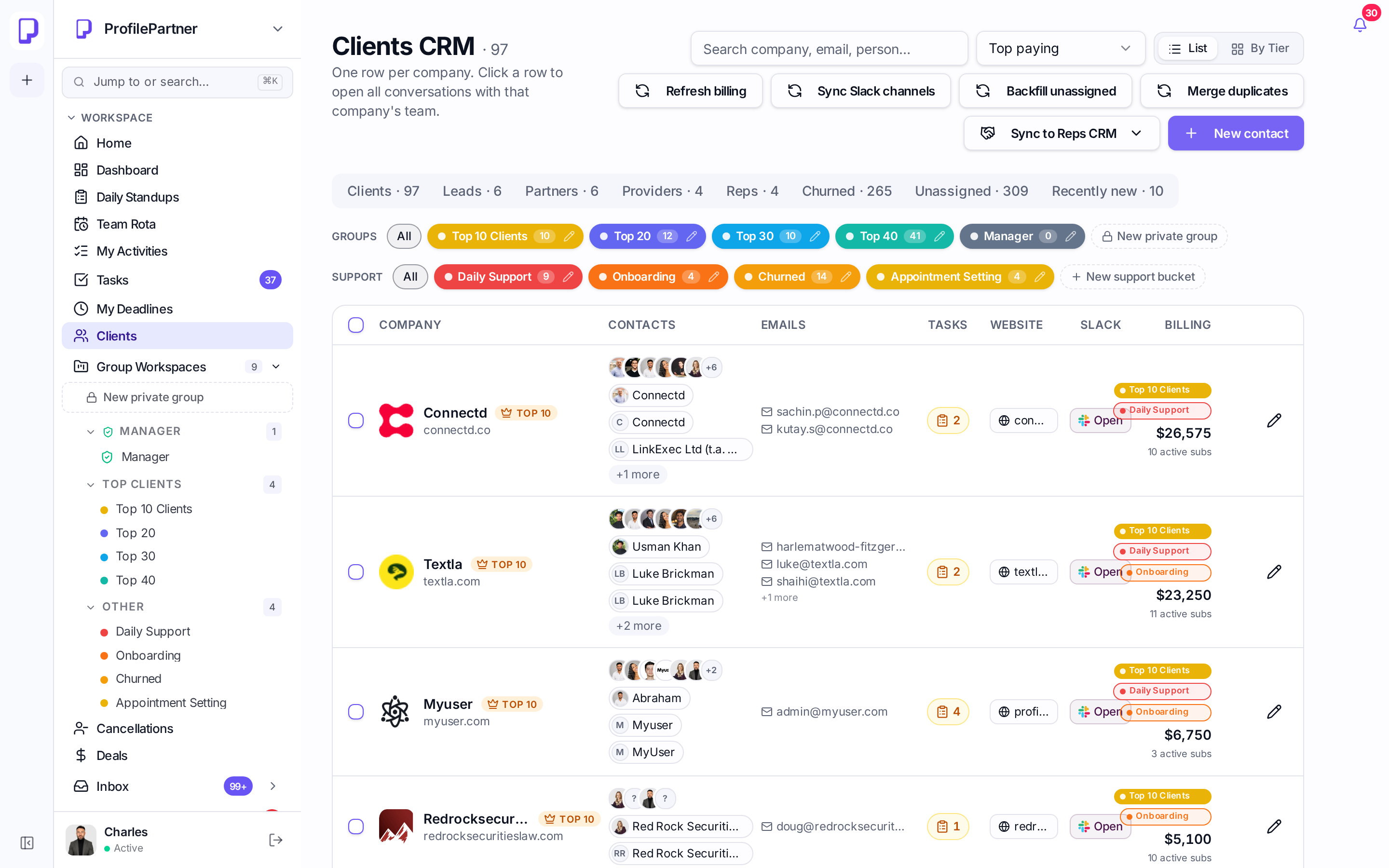
Task: Switch to the Leads · 6 tab
Action: pos(472,191)
